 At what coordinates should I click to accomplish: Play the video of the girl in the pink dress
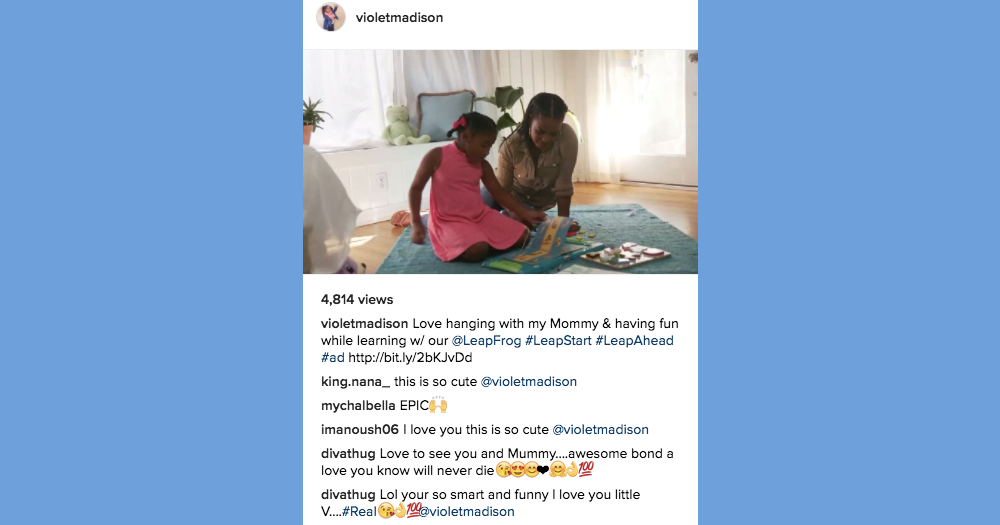pyautogui.click(x=500, y=161)
